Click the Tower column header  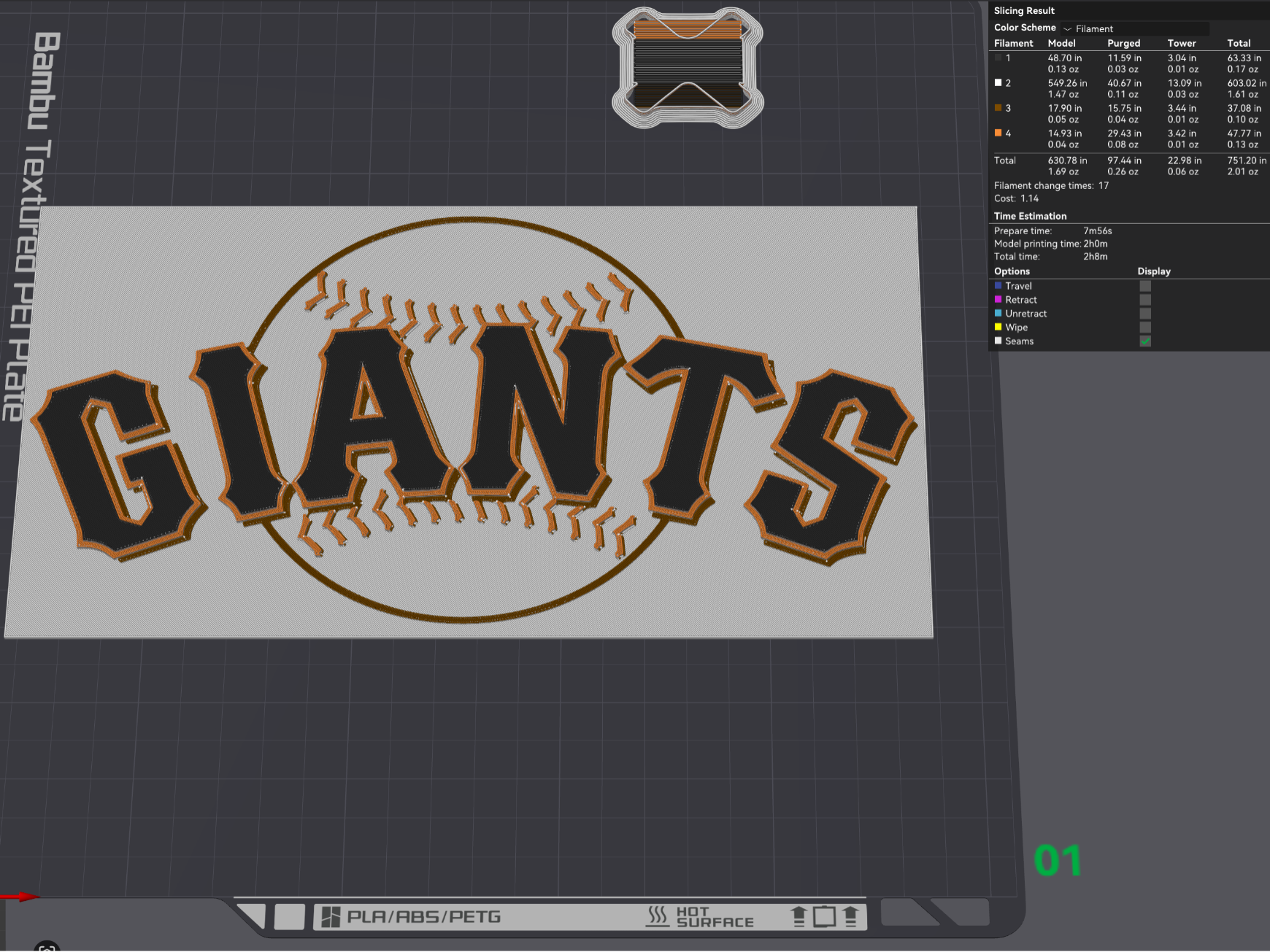pos(1182,43)
